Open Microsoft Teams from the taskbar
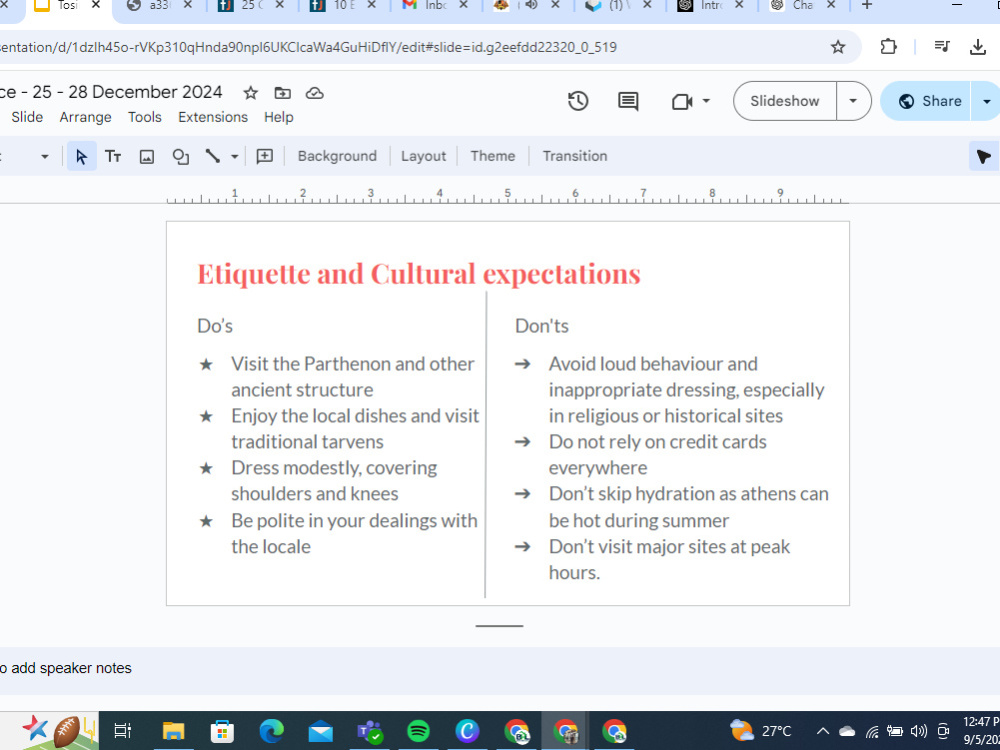Viewport: 1000px width, 750px height. coord(369,731)
